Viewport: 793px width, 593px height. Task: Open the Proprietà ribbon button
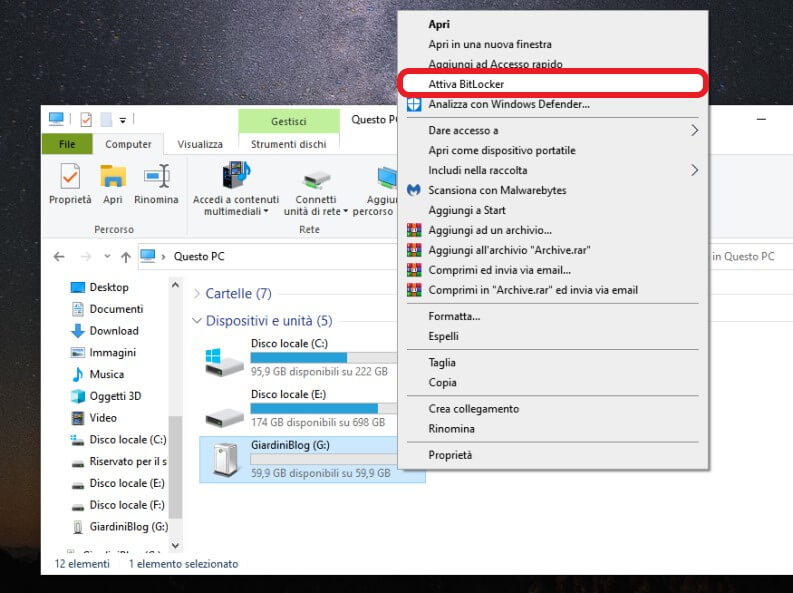[x=70, y=184]
